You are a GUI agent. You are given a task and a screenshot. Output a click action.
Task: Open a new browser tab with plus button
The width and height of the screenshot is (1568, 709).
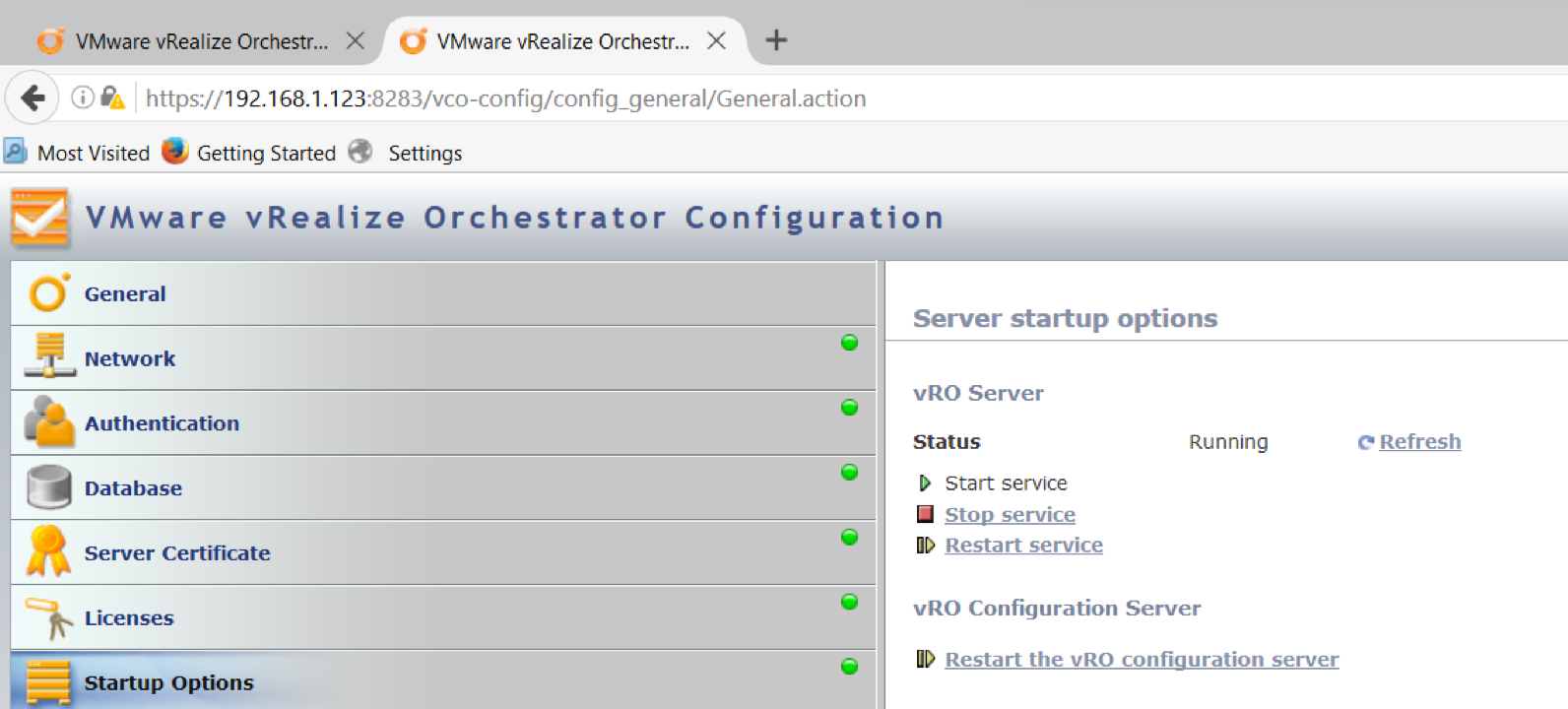(776, 40)
